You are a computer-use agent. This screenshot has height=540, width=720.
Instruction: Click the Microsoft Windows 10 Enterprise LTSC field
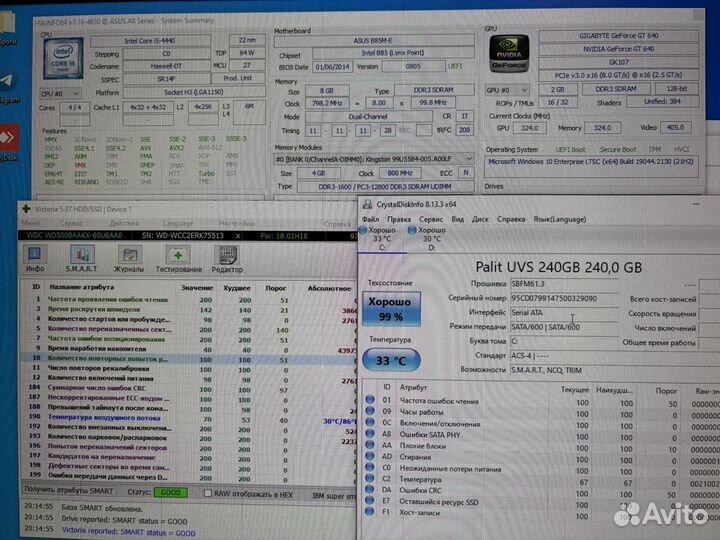coord(591,167)
